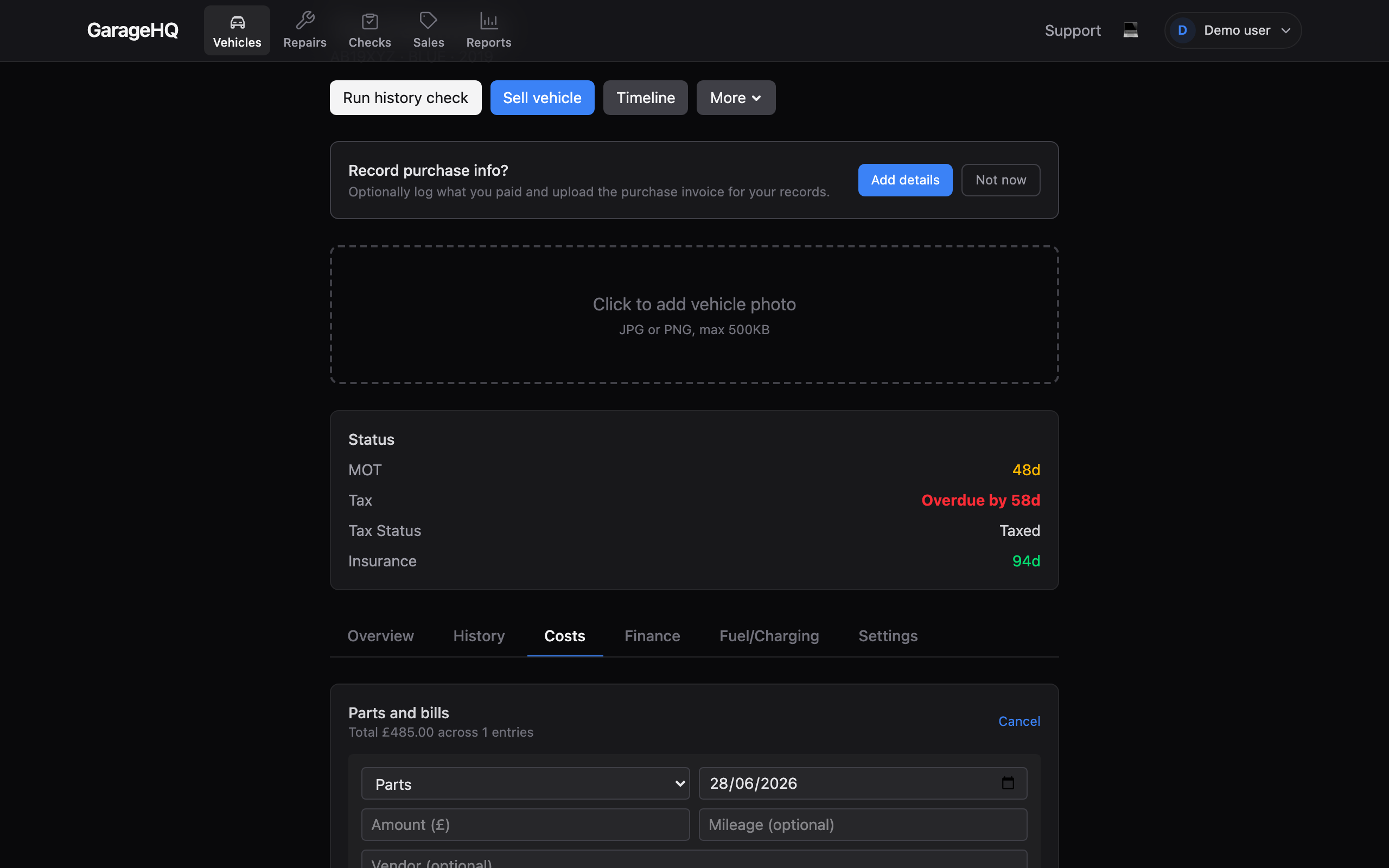Click the MOT '48d' value
Viewport: 1389px width, 868px height.
click(1025, 470)
